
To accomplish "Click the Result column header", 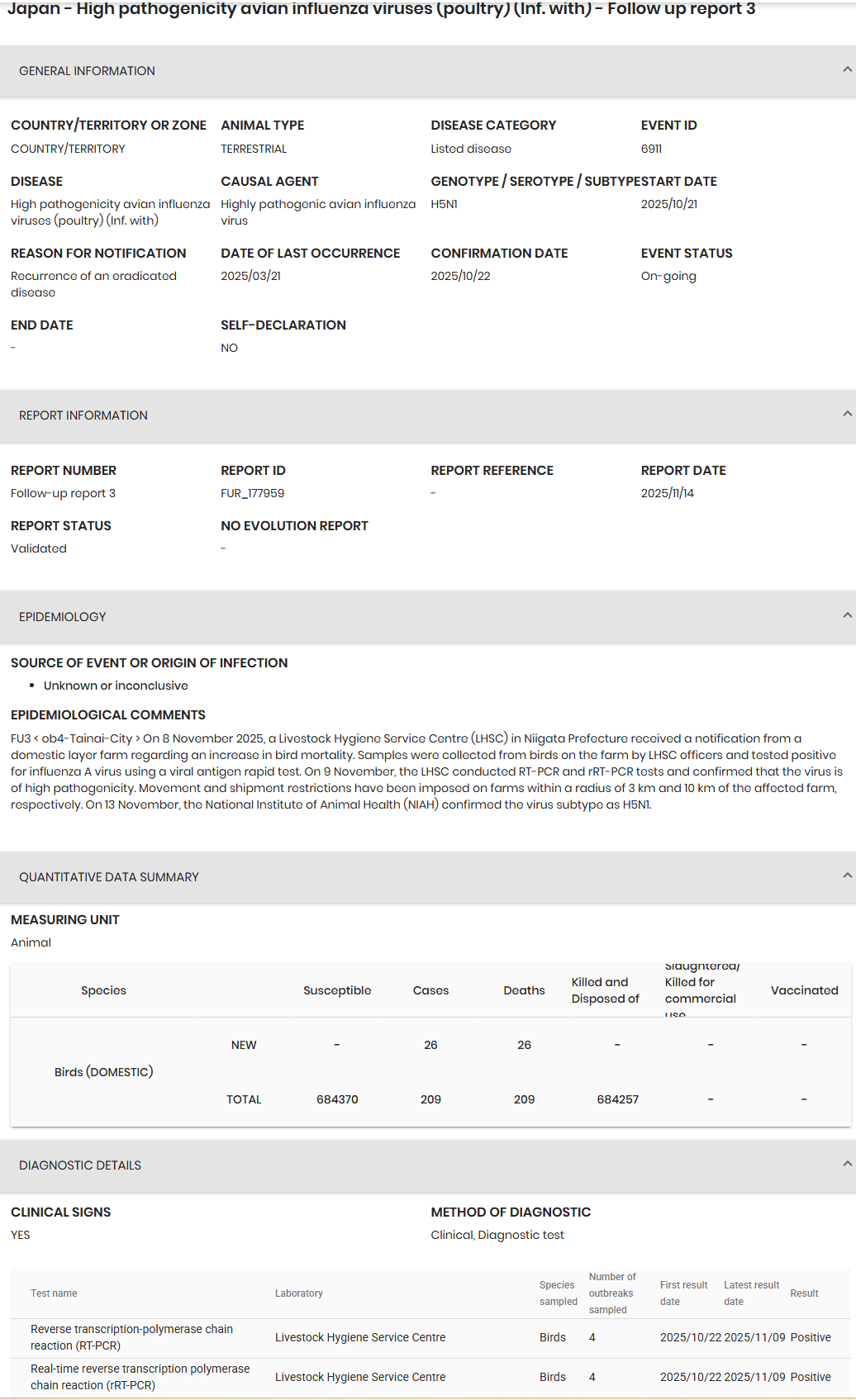I will [804, 1293].
